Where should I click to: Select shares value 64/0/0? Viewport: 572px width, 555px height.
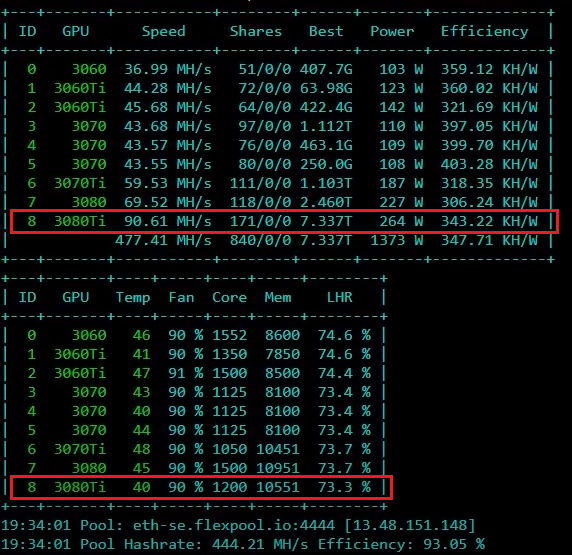pos(265,107)
